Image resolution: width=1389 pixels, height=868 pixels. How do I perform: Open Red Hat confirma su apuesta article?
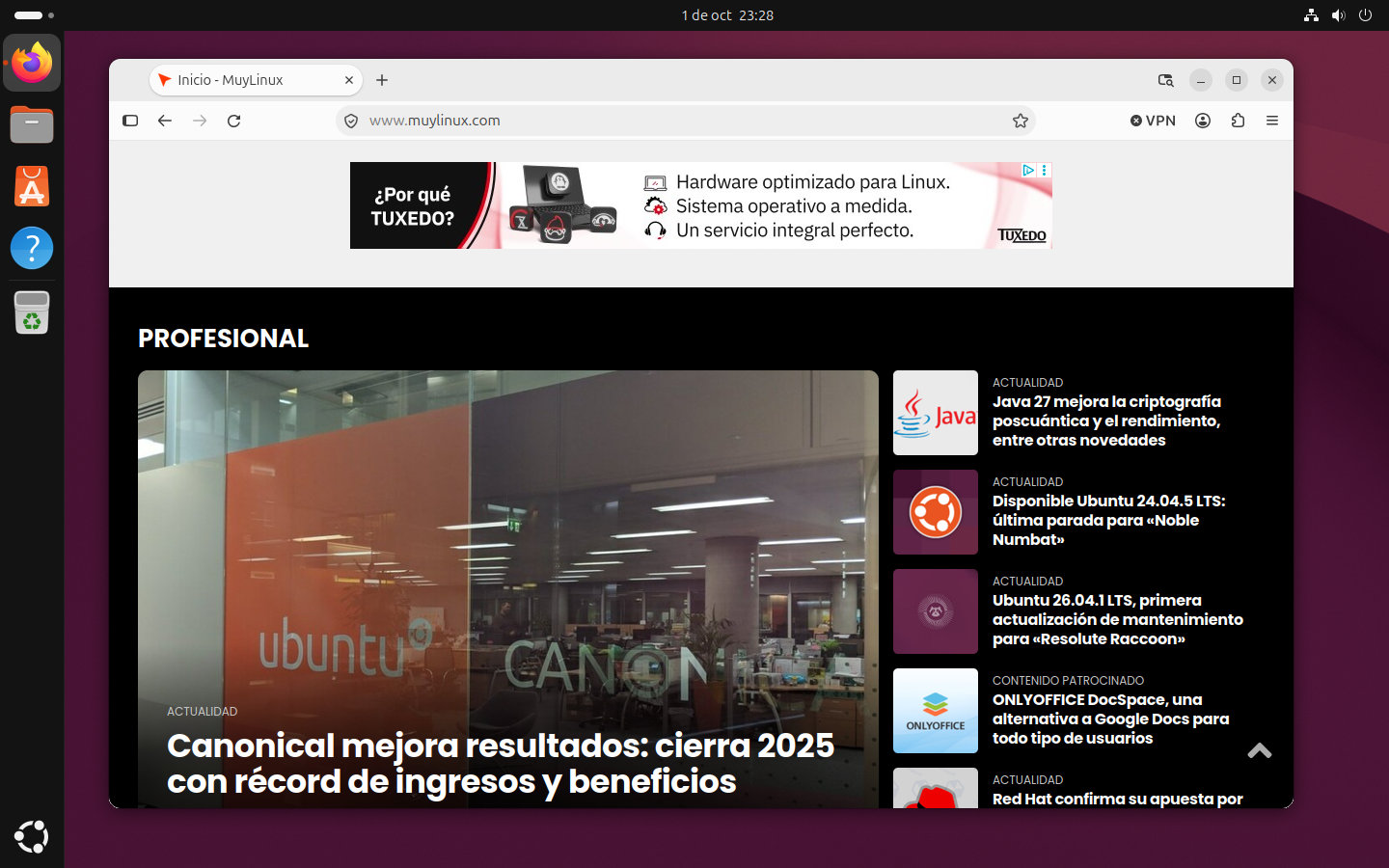[x=1117, y=799]
